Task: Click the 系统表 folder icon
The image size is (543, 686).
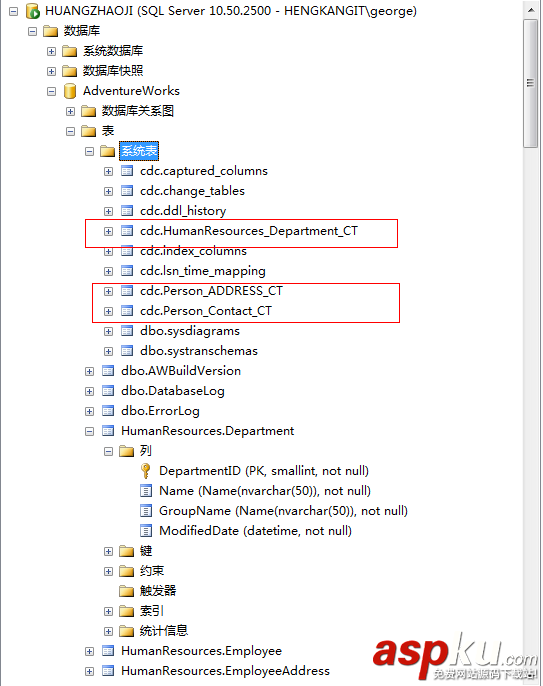Action: point(108,151)
